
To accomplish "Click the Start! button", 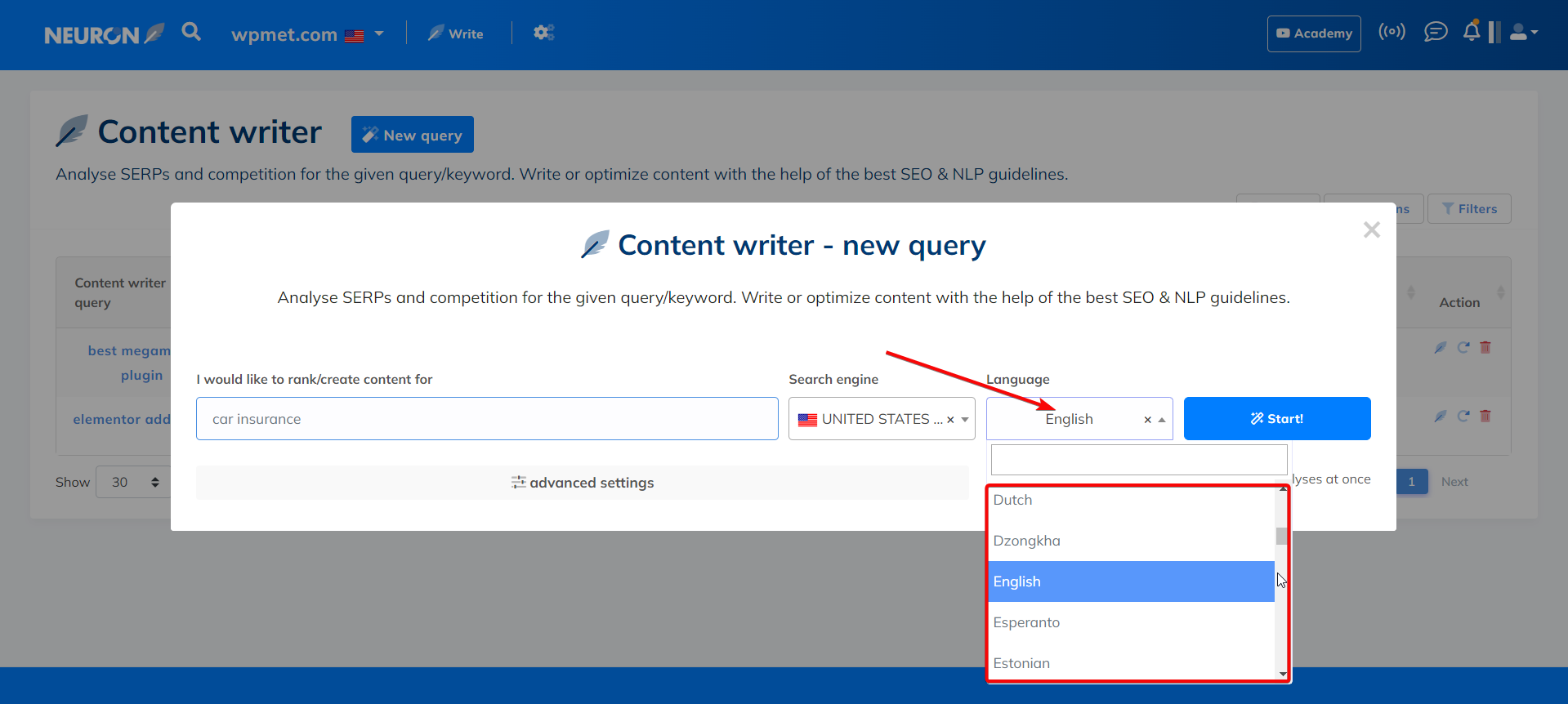I will 1277,419.
